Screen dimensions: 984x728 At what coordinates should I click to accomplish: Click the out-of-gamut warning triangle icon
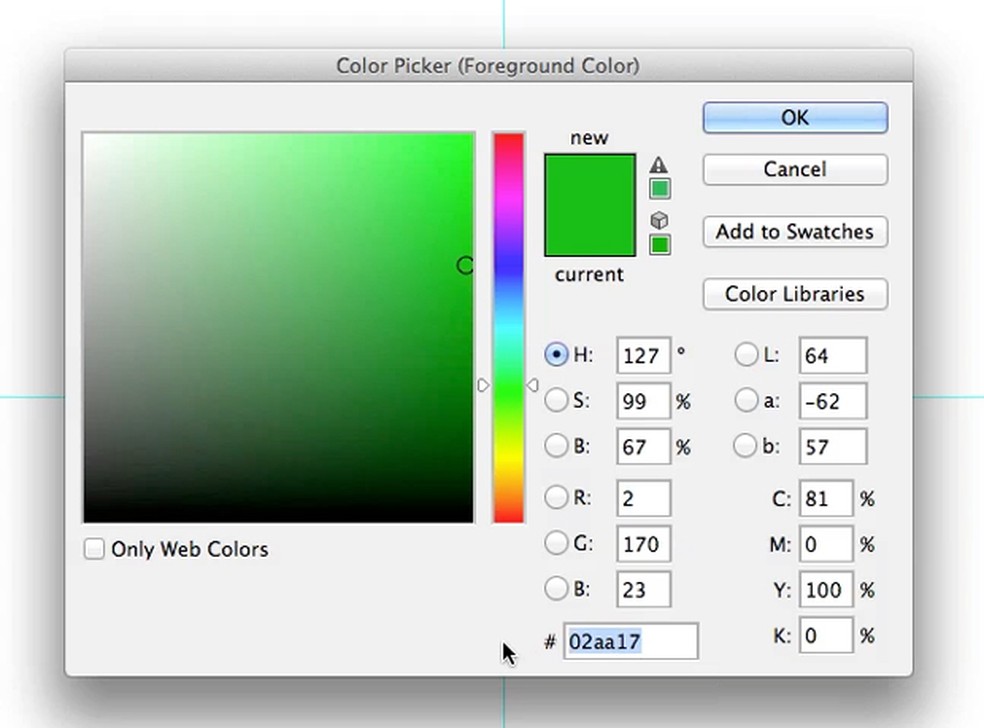pos(658,165)
